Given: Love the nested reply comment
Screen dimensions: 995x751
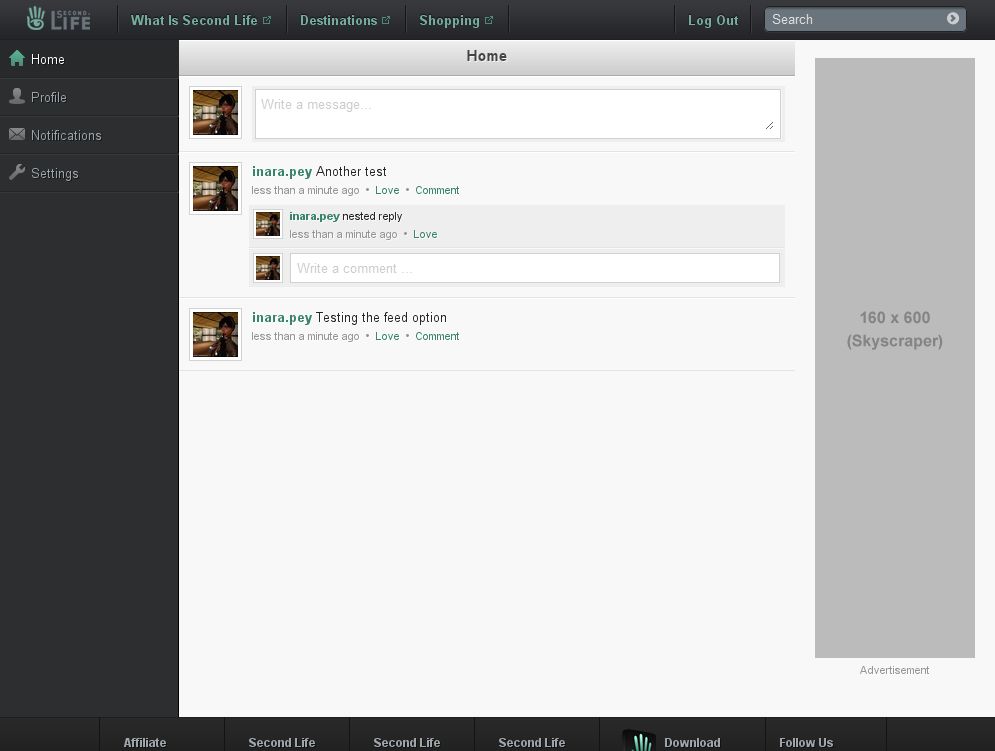Looking at the screenshot, I should [425, 234].
